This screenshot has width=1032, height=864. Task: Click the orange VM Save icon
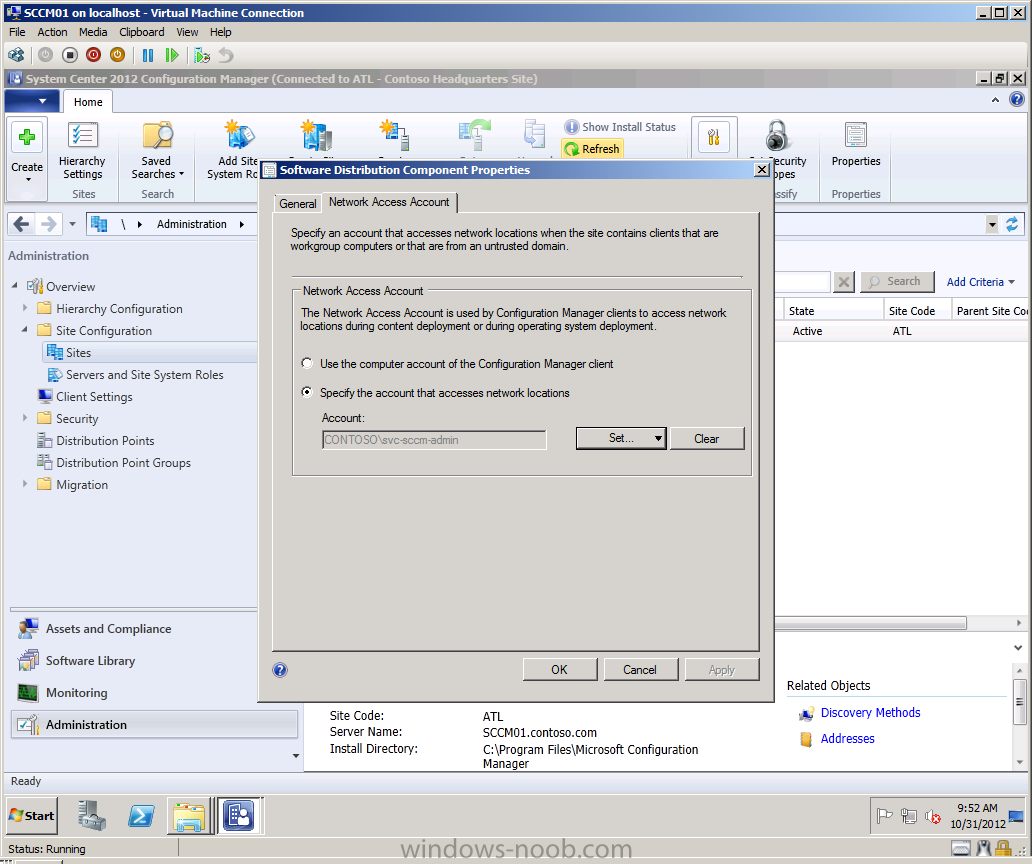[117, 55]
